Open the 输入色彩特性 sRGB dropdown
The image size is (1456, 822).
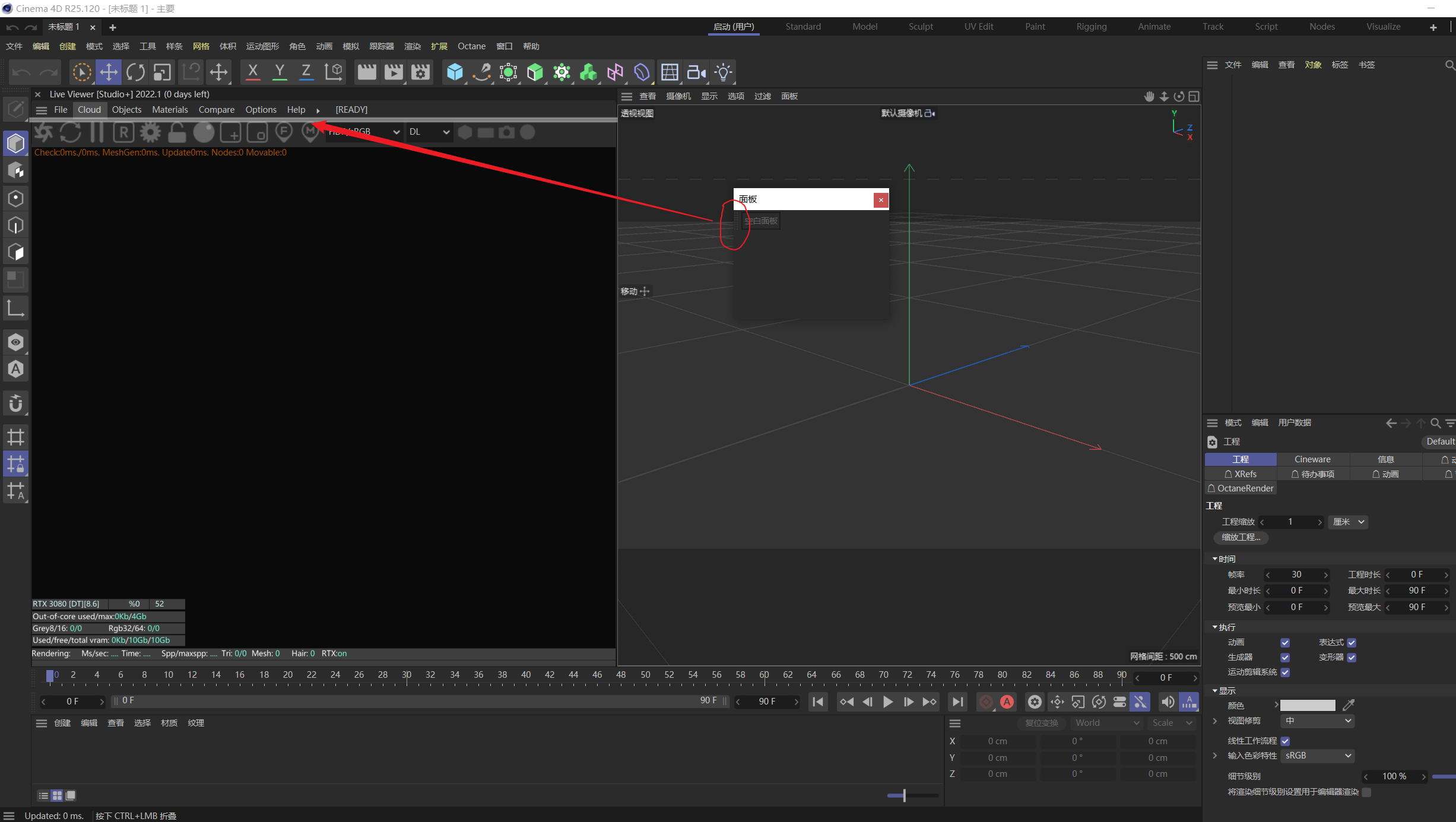tap(1317, 756)
